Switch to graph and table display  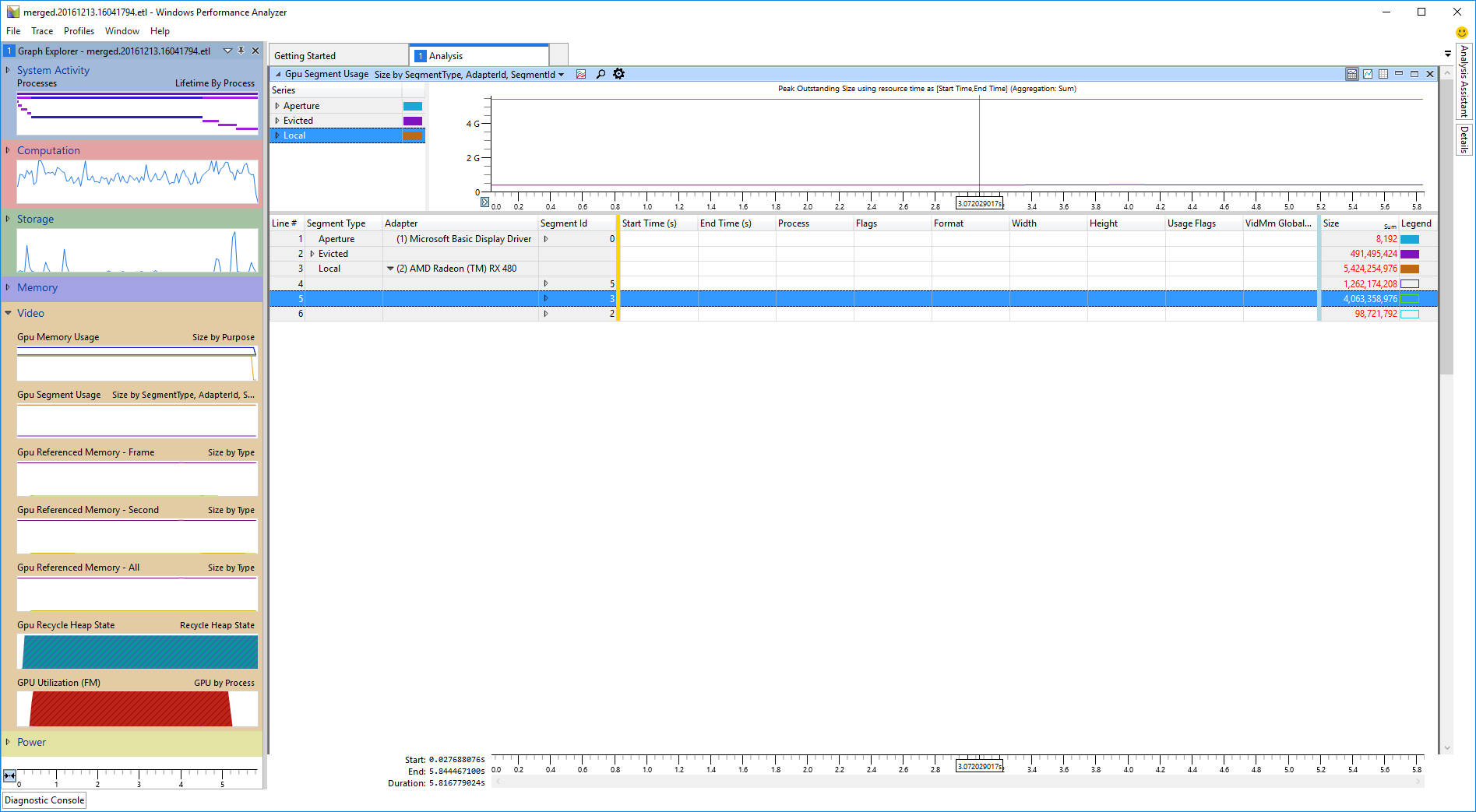[1352, 74]
